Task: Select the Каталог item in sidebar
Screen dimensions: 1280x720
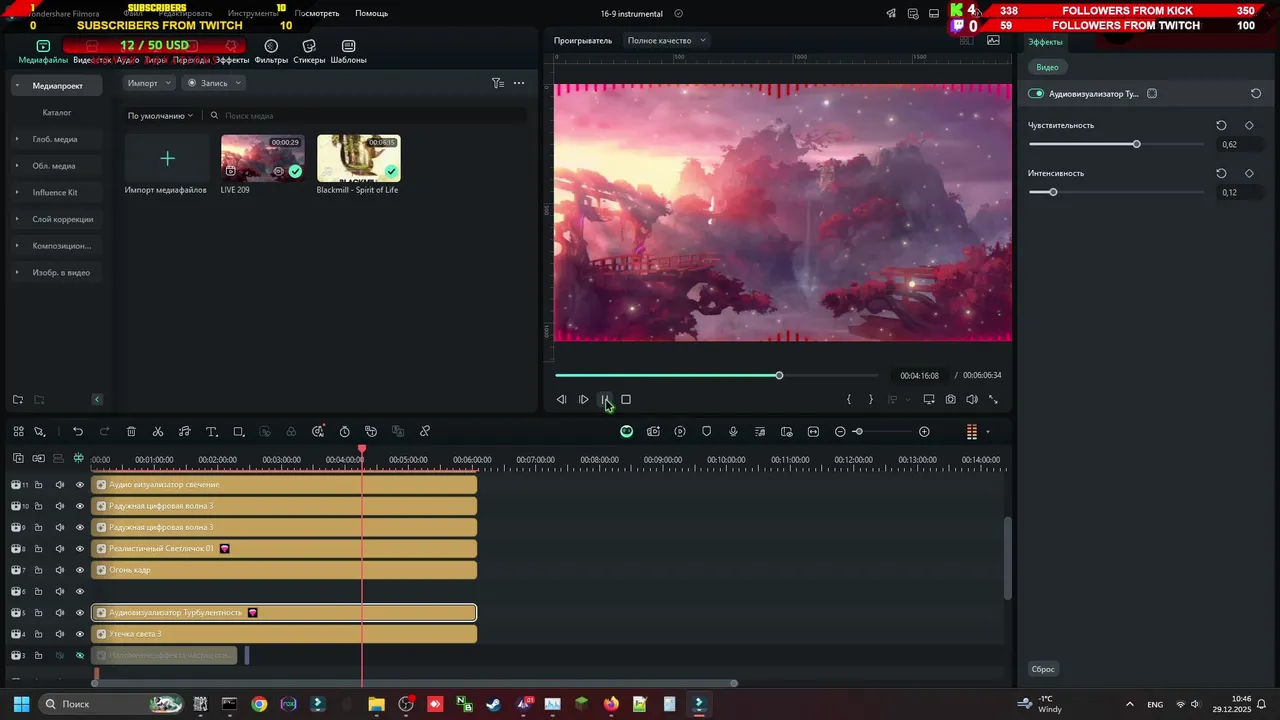Action: click(57, 113)
